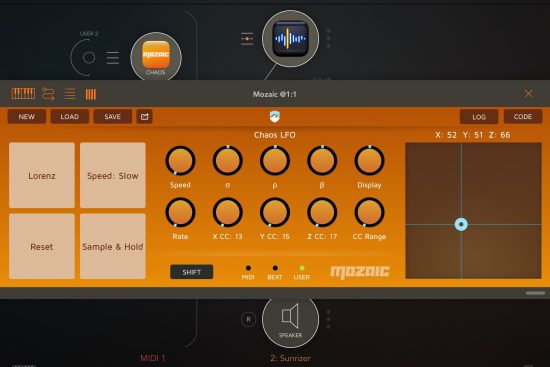This screenshot has height=367, width=550.
Task: Toggle the R record button near Speaker
Action: click(x=248, y=320)
